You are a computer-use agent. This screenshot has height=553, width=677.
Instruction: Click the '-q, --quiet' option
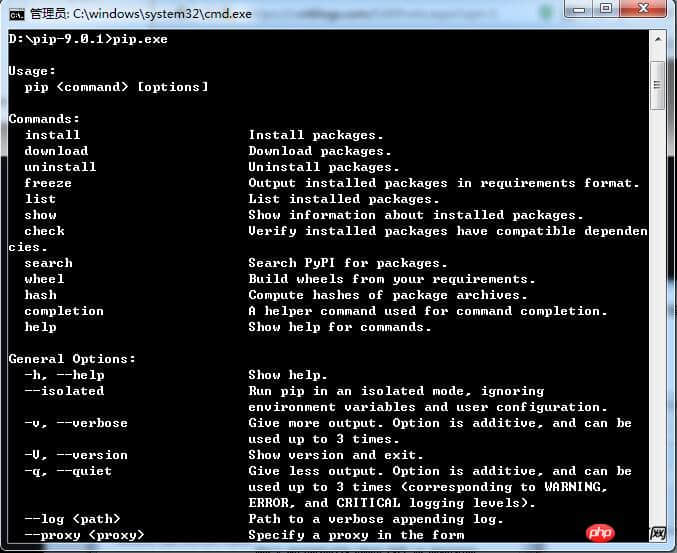pyautogui.click(x=68, y=471)
